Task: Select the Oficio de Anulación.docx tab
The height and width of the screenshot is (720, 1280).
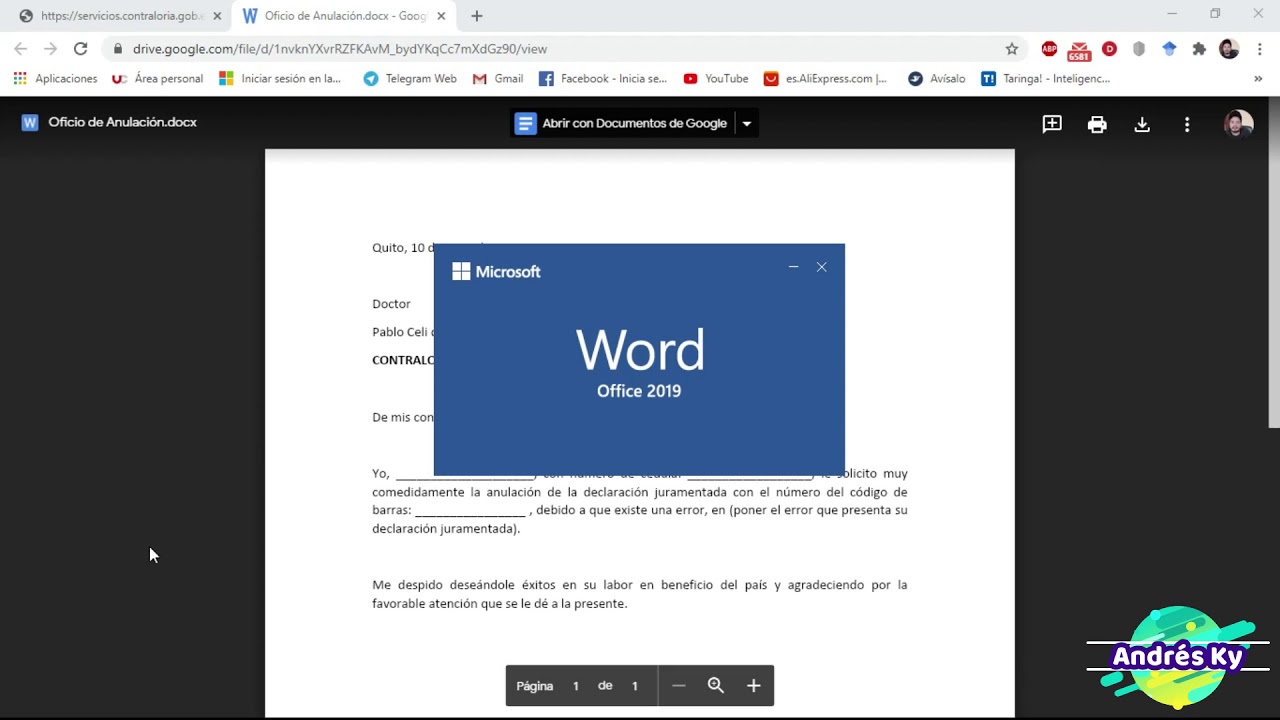Action: coord(343,16)
